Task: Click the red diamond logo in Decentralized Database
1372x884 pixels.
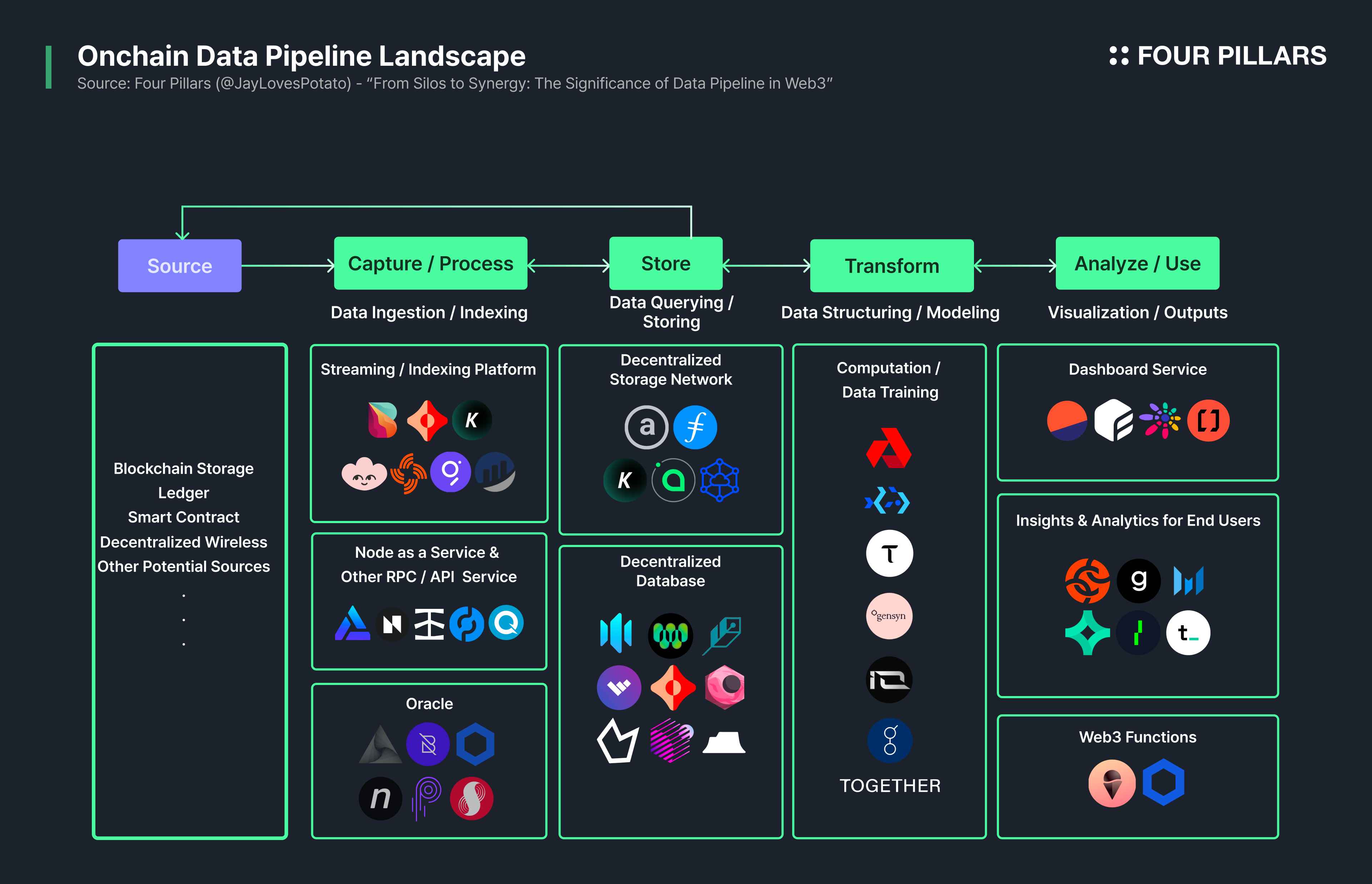Action: coord(673,687)
